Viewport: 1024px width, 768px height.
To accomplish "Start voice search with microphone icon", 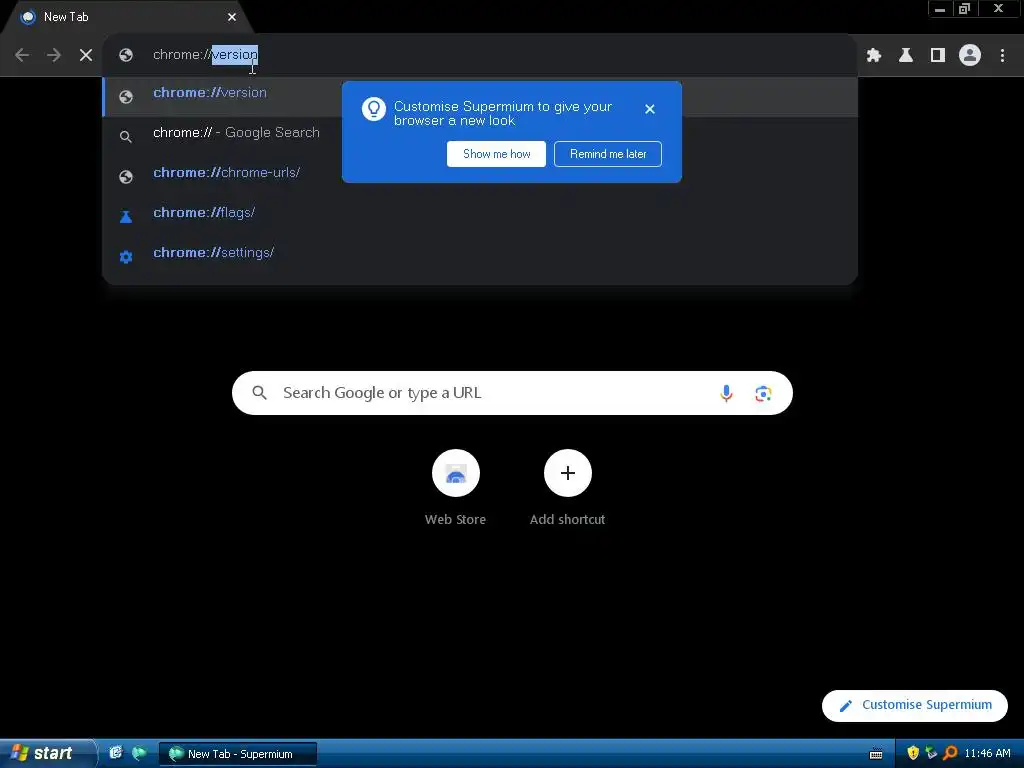I will pos(726,393).
